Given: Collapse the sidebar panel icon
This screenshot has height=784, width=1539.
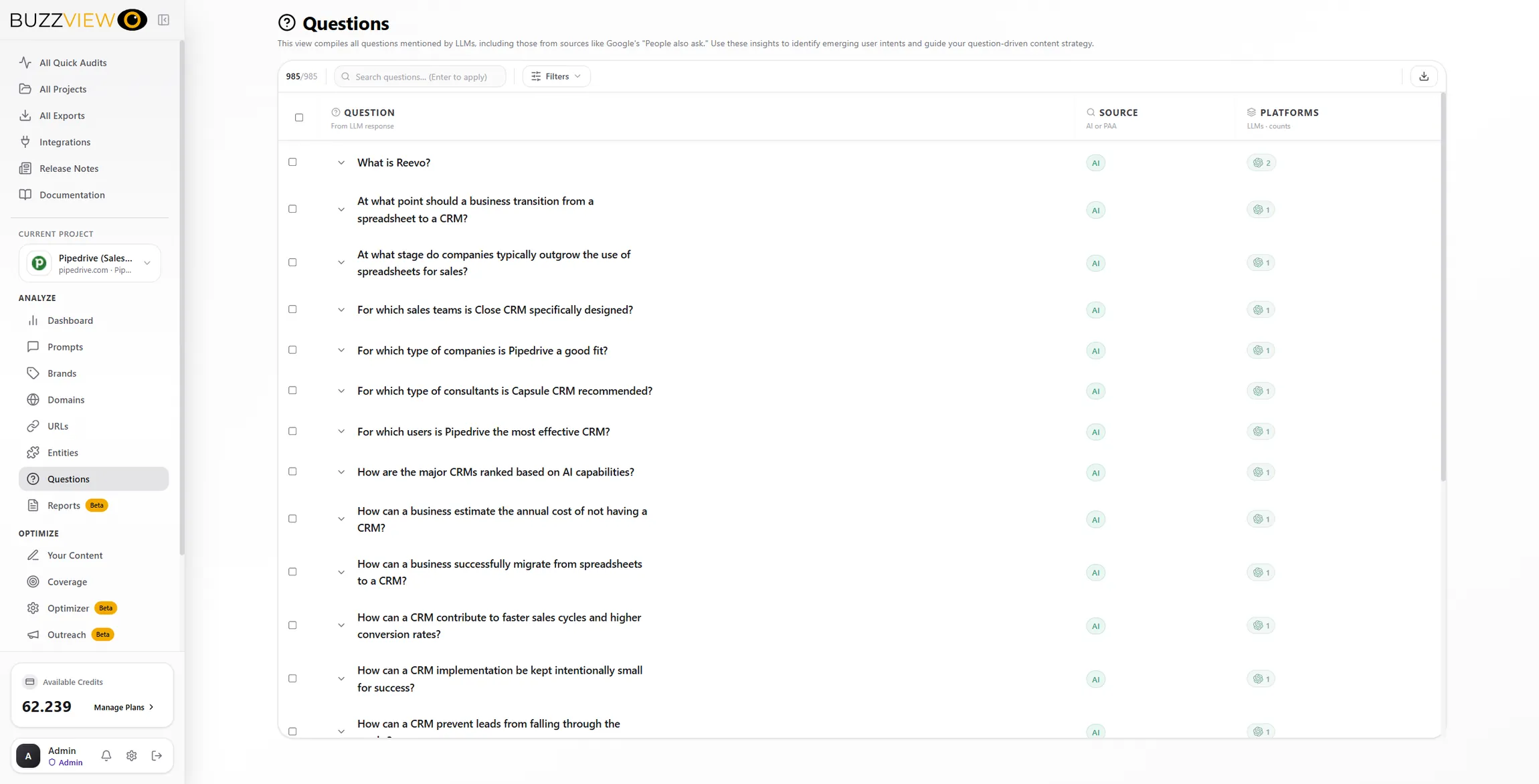Looking at the screenshot, I should pyautogui.click(x=163, y=20).
